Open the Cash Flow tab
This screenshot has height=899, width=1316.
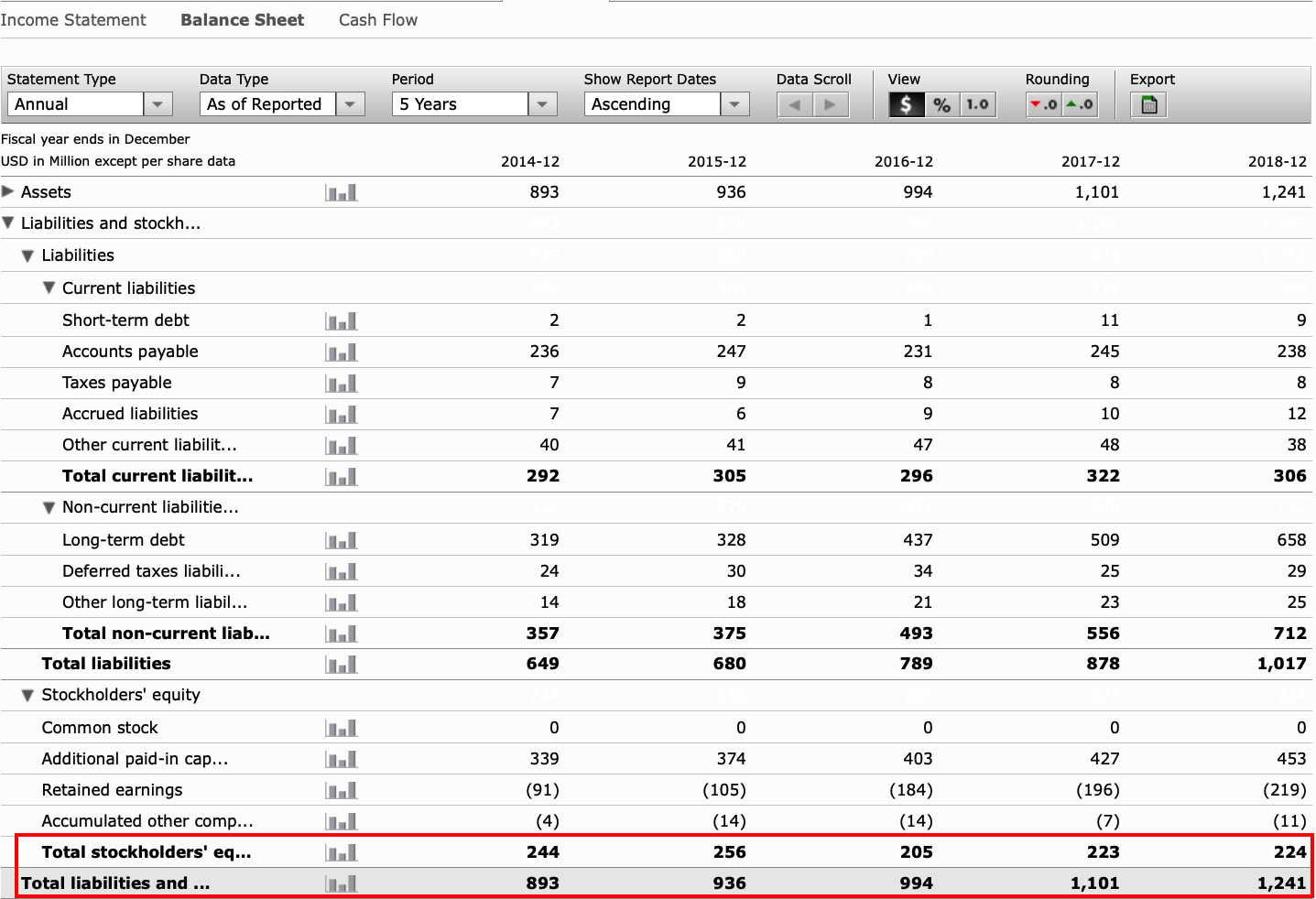click(377, 20)
